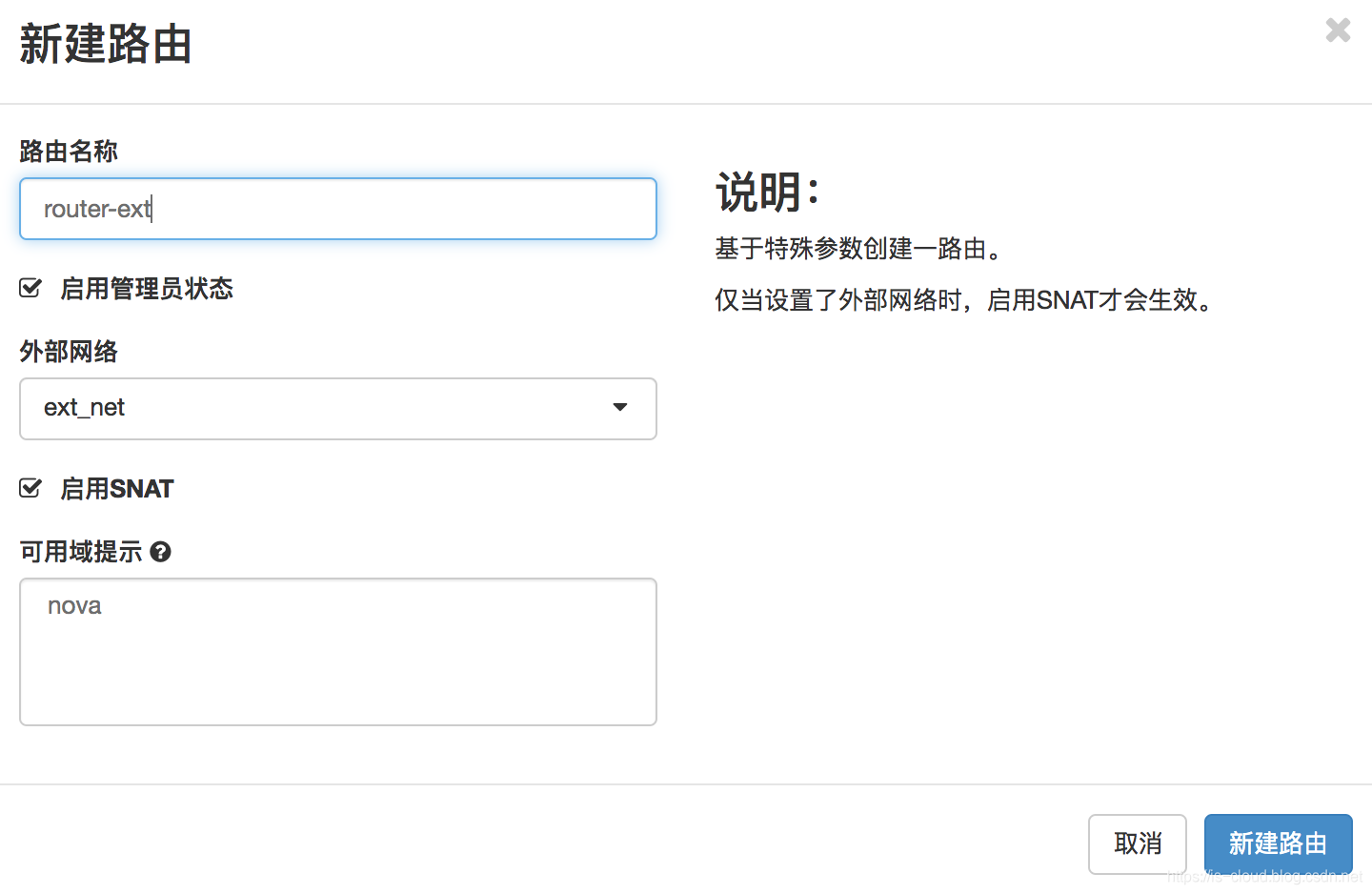Screen dimensions: 1372x894
Task: Click the 基于特殊参数创建一路由 description line
Action: (859, 249)
